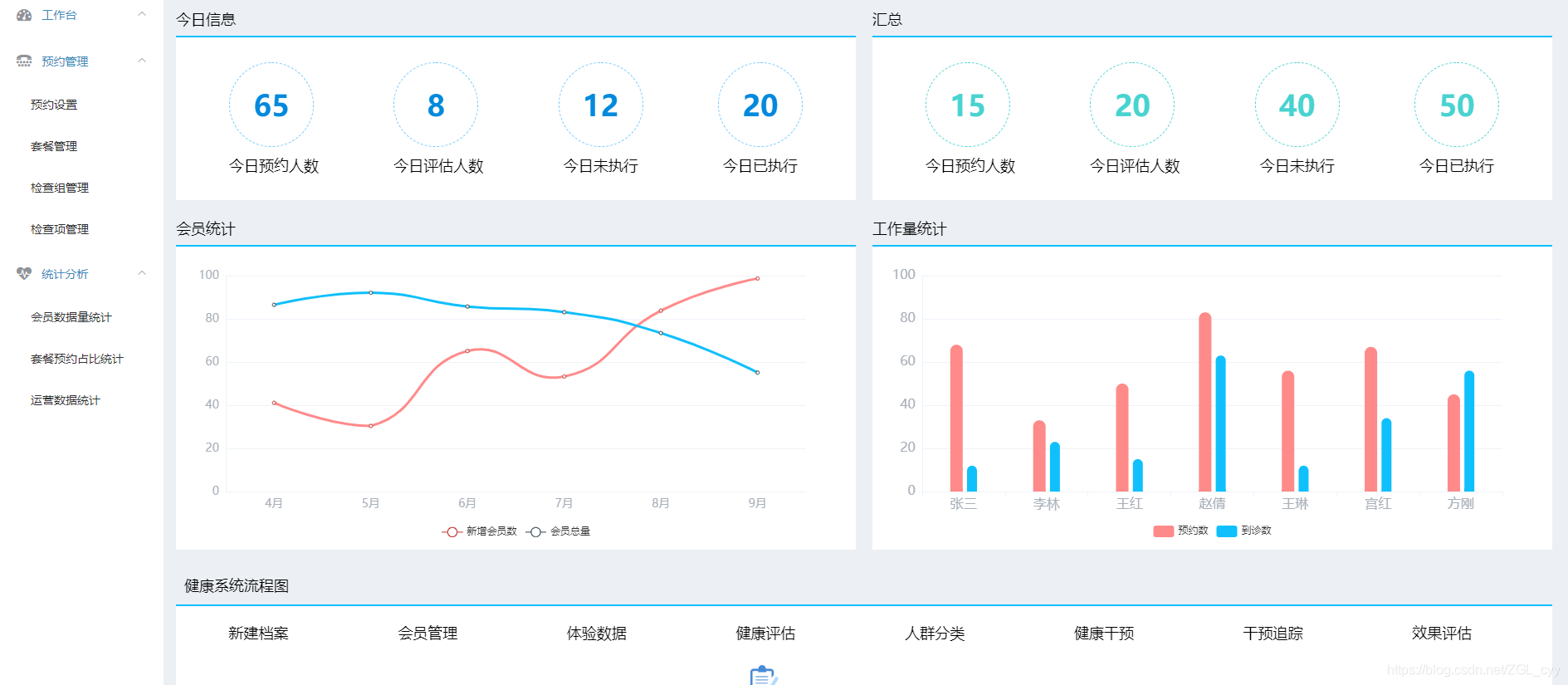Image resolution: width=1568 pixels, height=685 pixels.
Task: Toggle 新增会员数 legend in line chart
Action: 479,531
